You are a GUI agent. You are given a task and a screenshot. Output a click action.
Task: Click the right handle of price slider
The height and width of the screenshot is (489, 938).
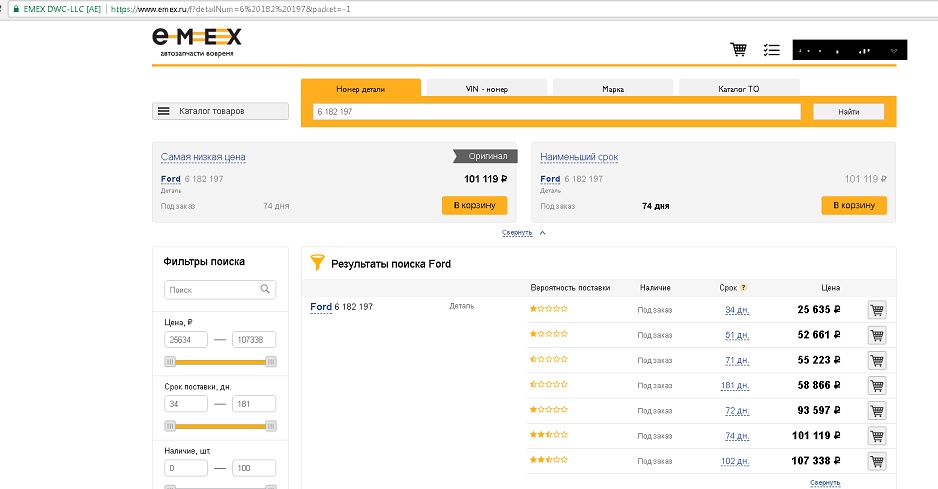pos(271,362)
